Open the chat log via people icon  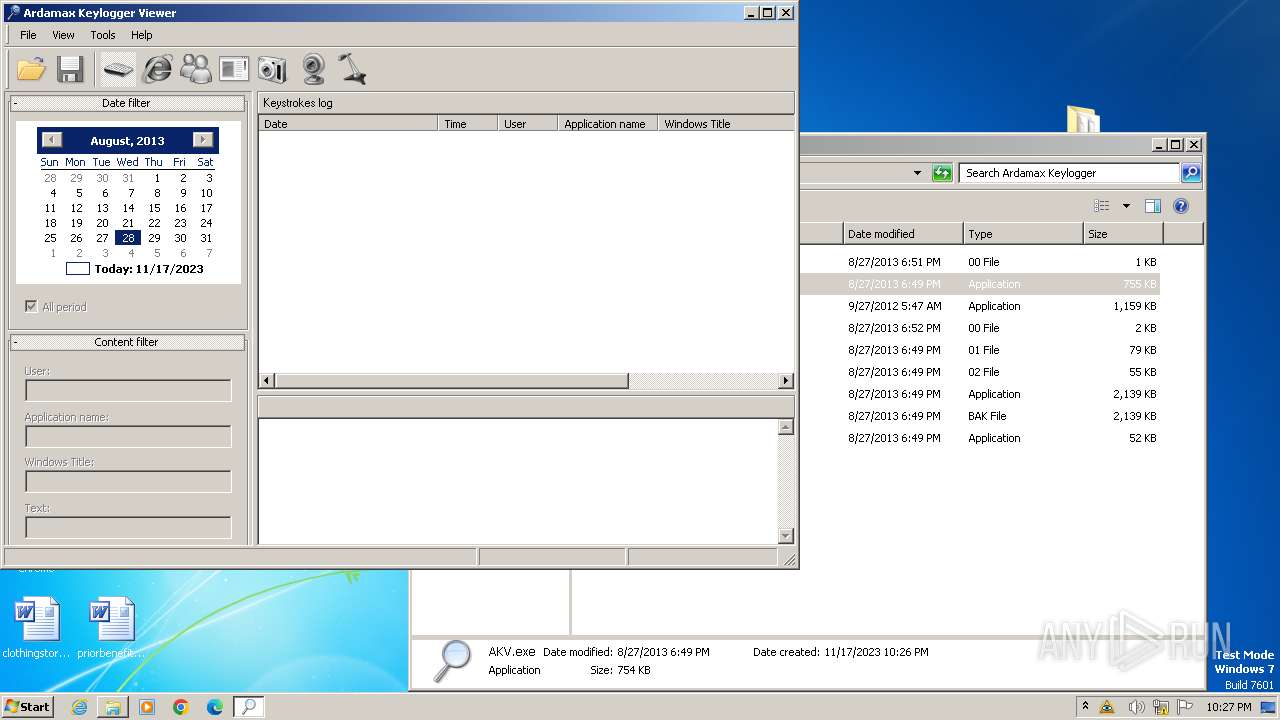click(196, 69)
